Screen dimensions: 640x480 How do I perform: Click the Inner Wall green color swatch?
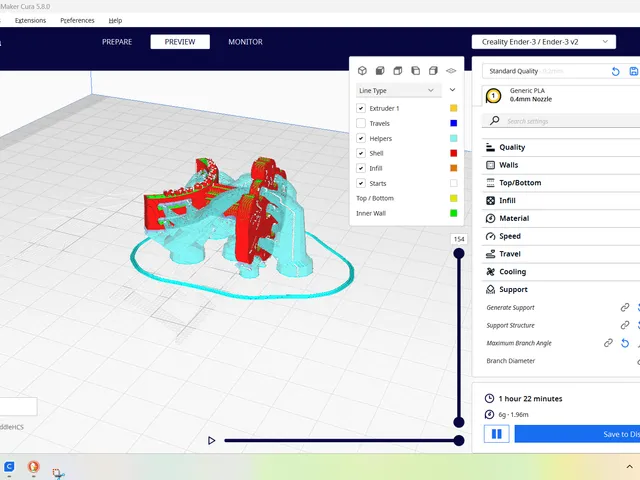coord(453,213)
